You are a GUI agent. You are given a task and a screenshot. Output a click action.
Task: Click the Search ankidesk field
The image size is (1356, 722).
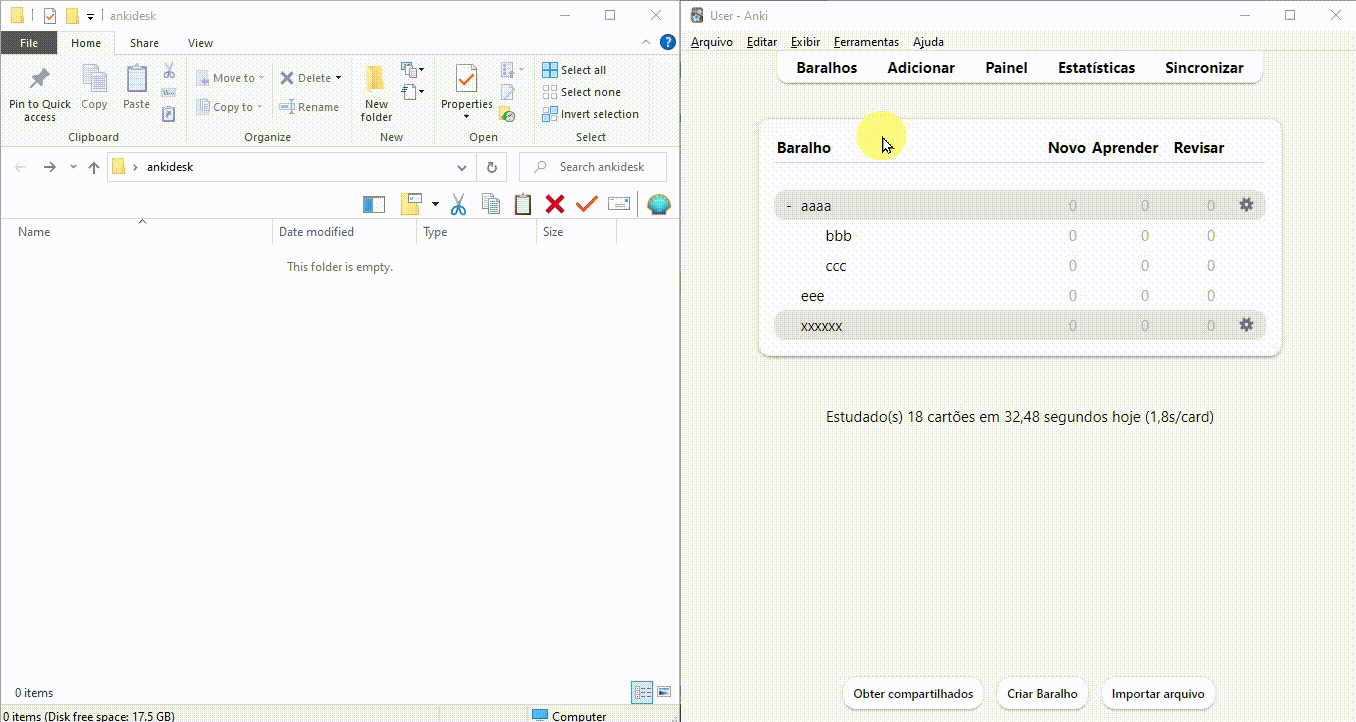coord(600,167)
